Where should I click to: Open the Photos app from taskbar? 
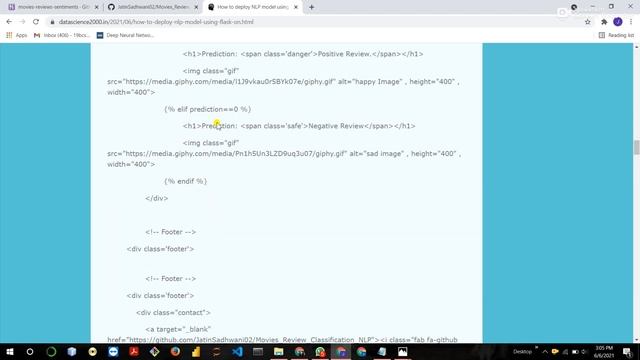tap(402, 351)
